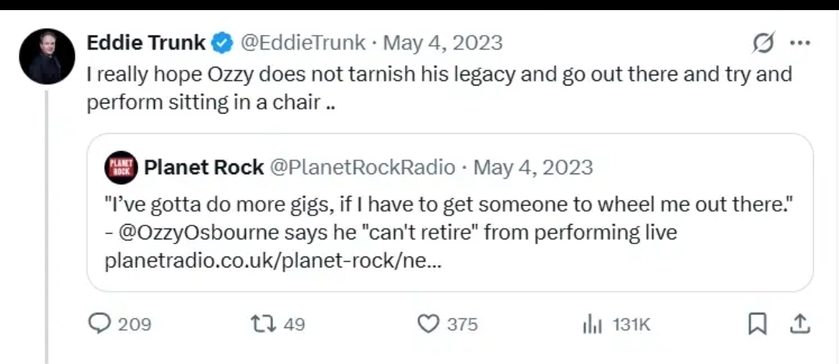
Task: Like the tweet with heart icon
Action: tap(428, 324)
